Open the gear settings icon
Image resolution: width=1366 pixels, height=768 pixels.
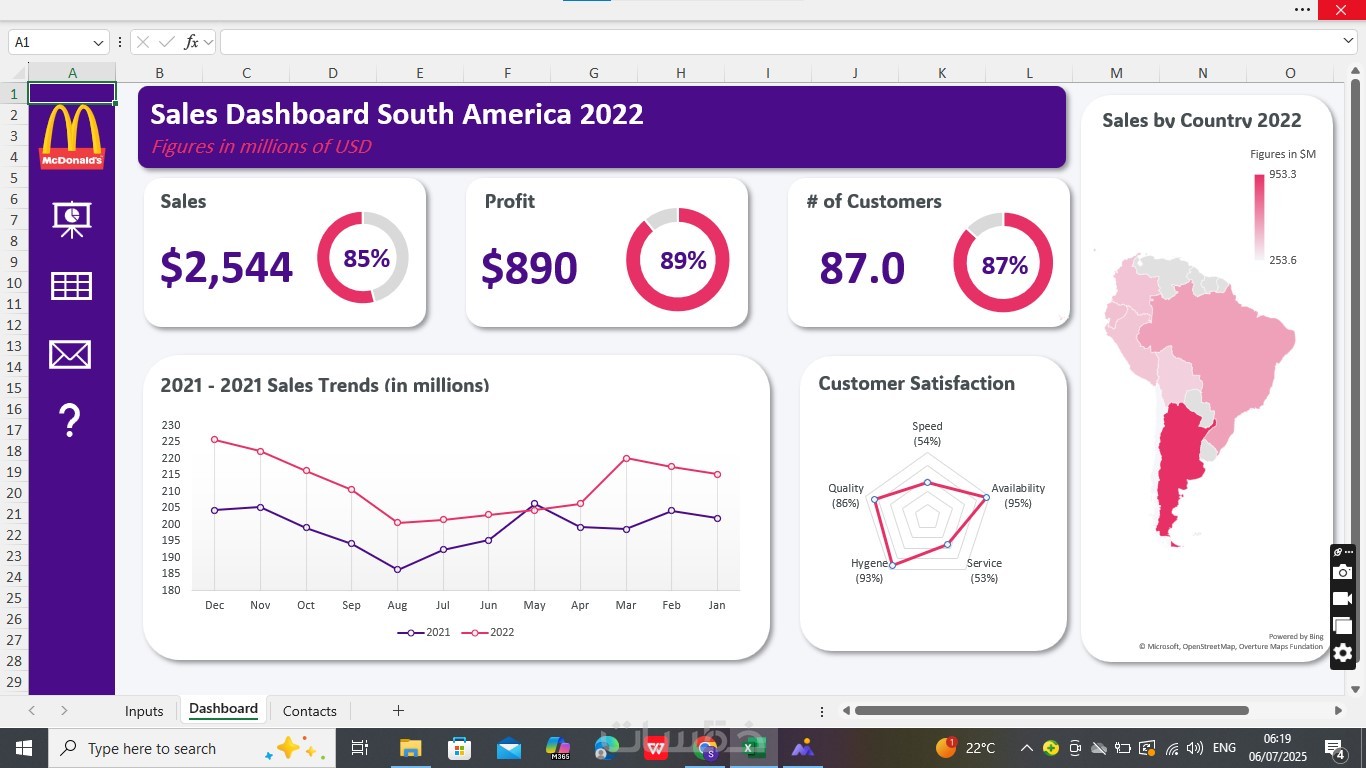(x=1342, y=653)
